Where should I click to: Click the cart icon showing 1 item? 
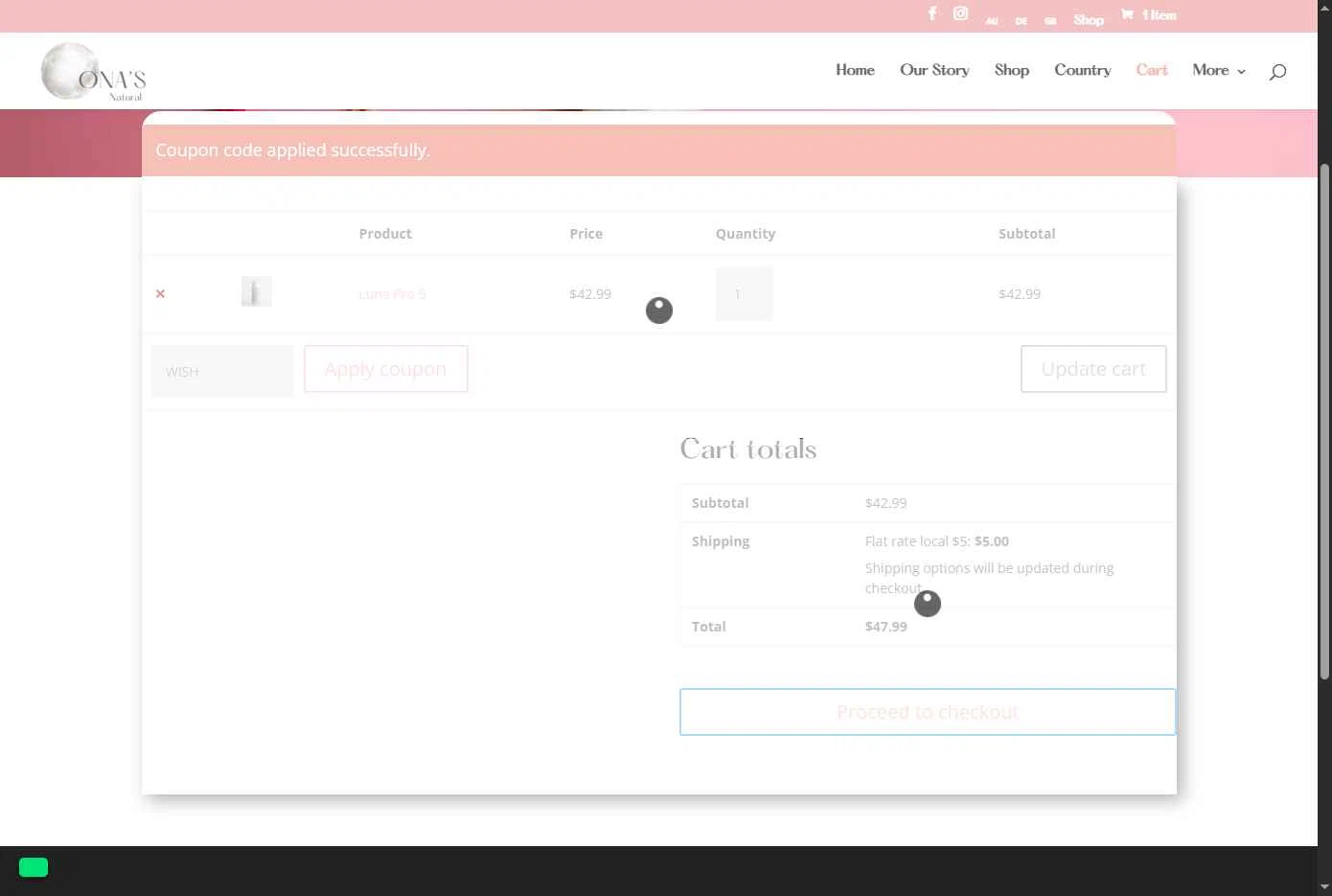[x=1148, y=14]
